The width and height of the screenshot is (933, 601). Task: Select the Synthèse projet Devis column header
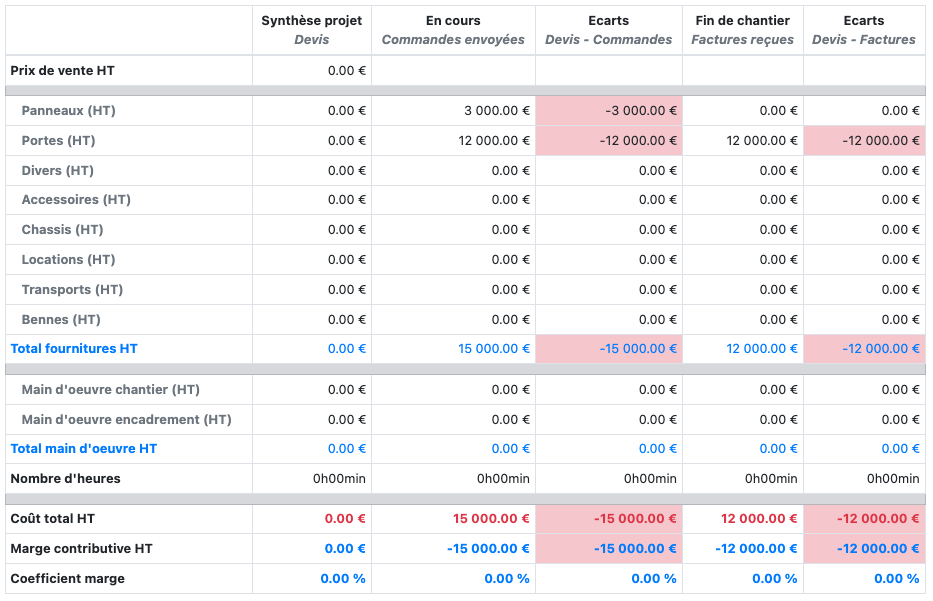[x=311, y=30]
